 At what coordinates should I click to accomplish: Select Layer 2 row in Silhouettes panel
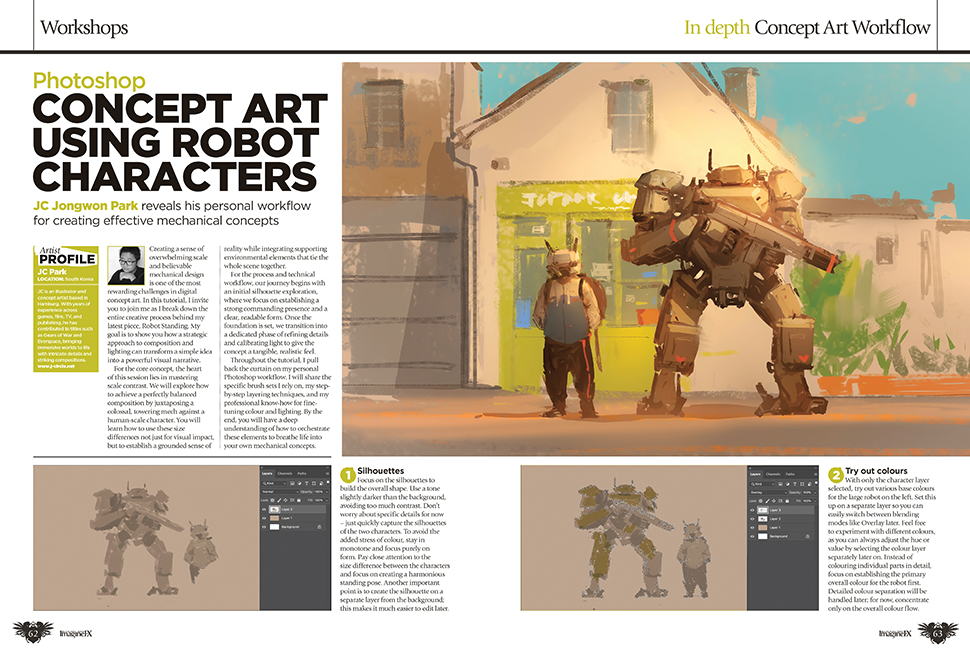click(x=294, y=509)
